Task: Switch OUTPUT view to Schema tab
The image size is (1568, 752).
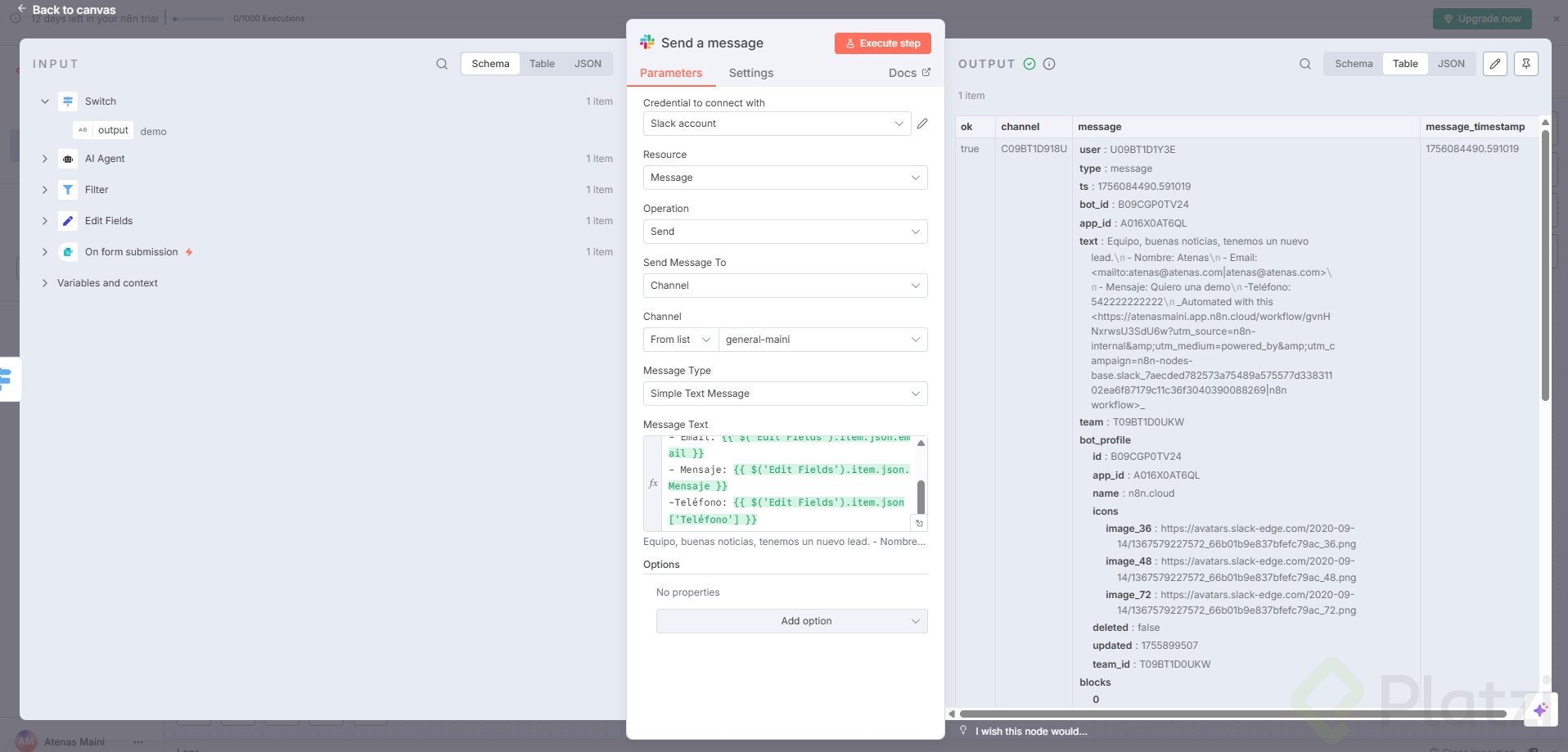Action: [x=1354, y=64]
